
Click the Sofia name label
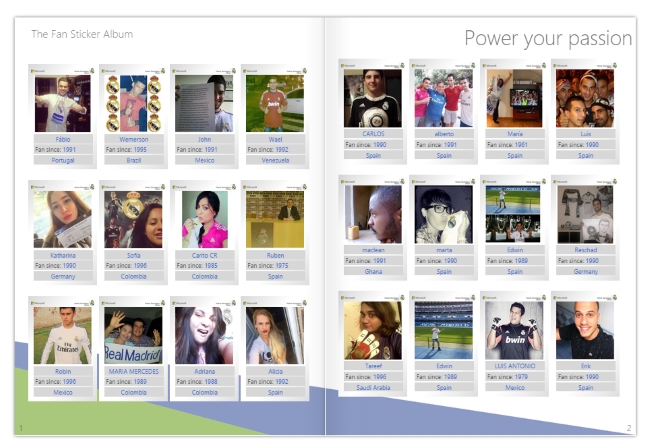133,255
